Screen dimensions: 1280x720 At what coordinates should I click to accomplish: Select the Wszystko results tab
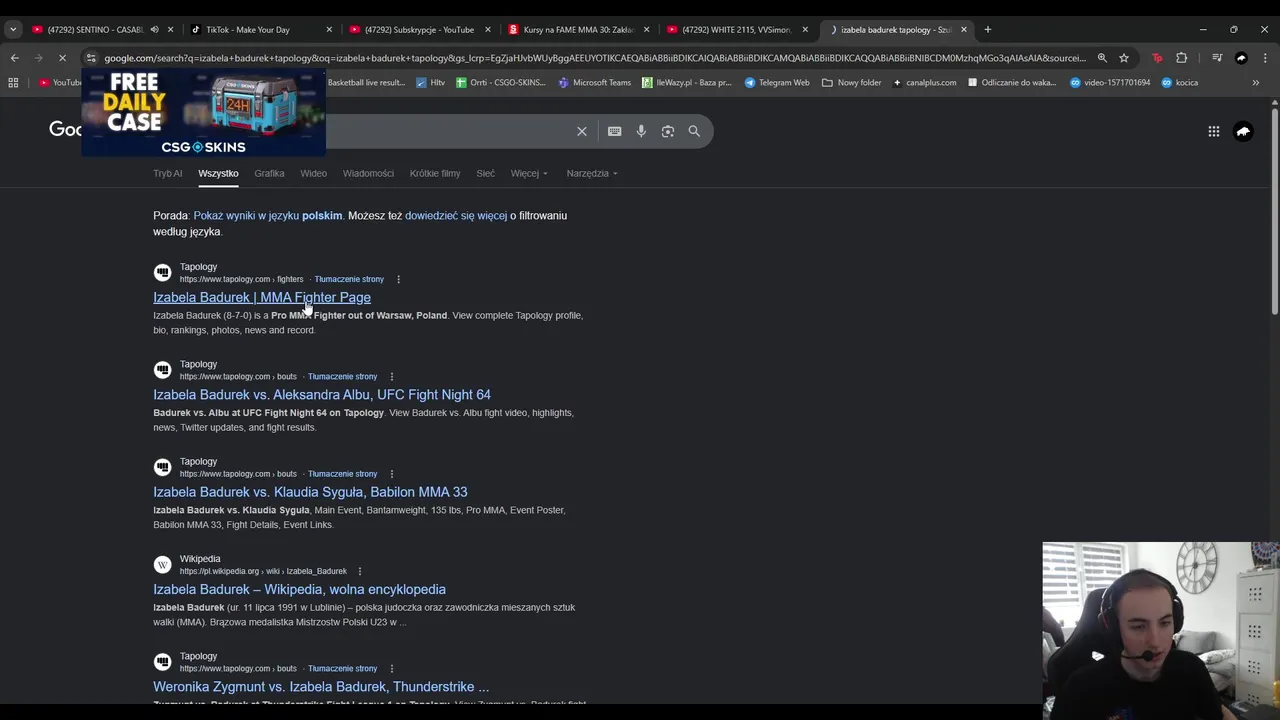click(x=218, y=173)
